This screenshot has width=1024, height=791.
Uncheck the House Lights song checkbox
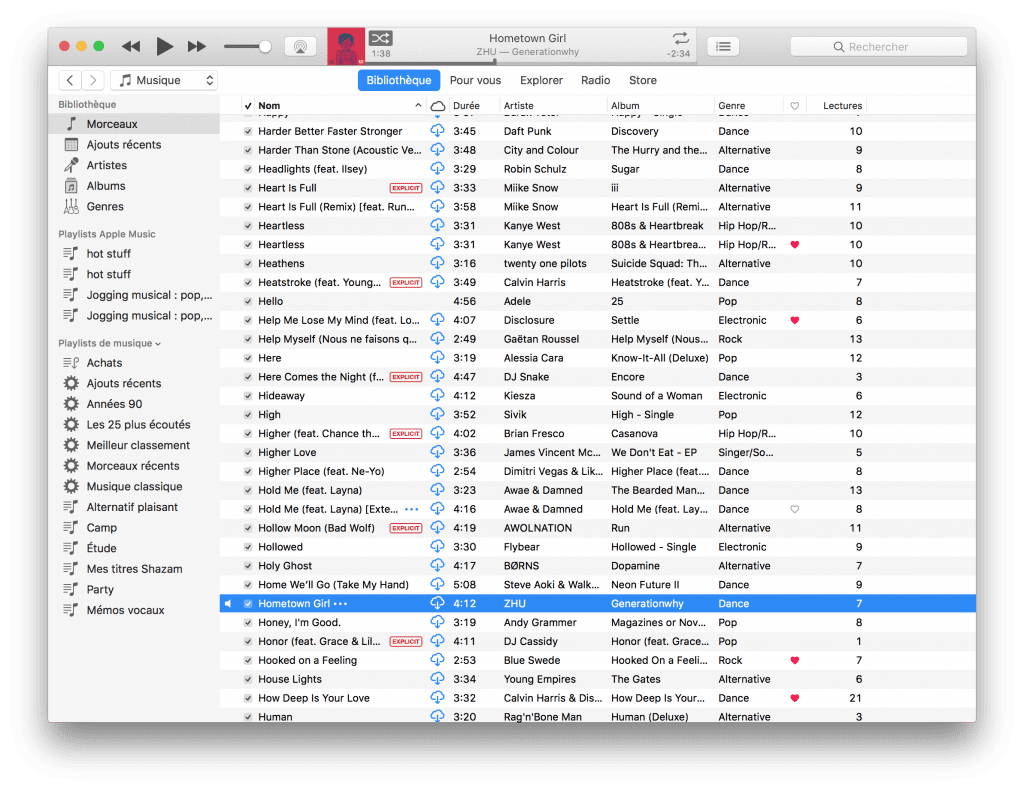(248, 679)
